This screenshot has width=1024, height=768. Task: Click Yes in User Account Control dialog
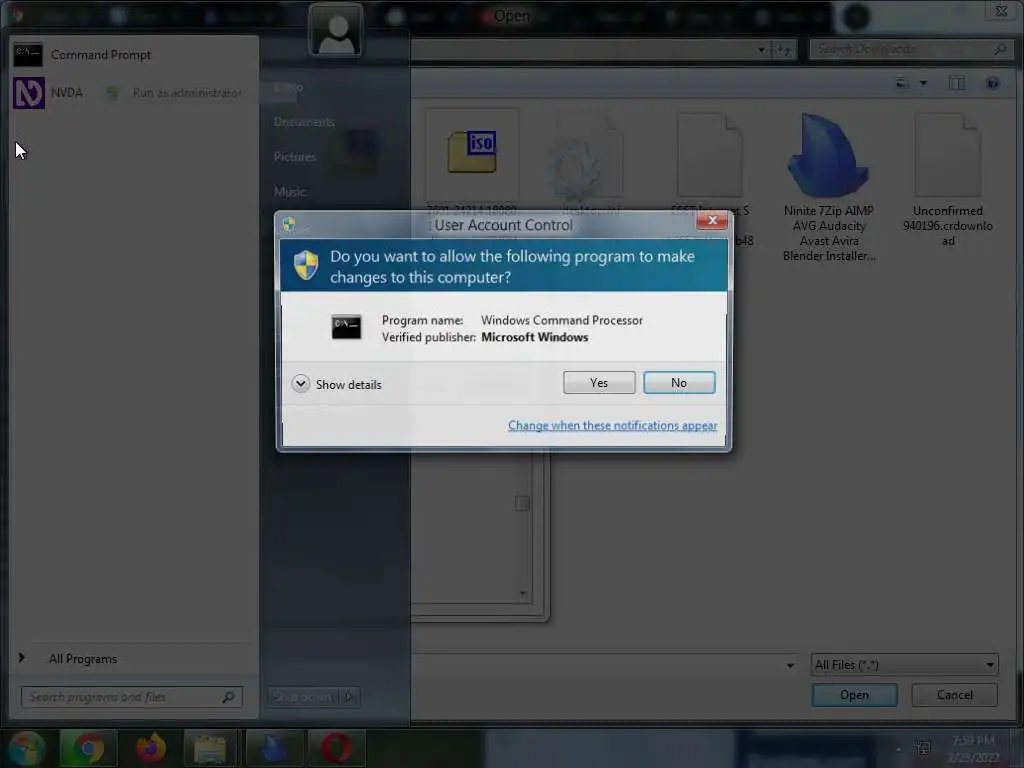click(599, 383)
